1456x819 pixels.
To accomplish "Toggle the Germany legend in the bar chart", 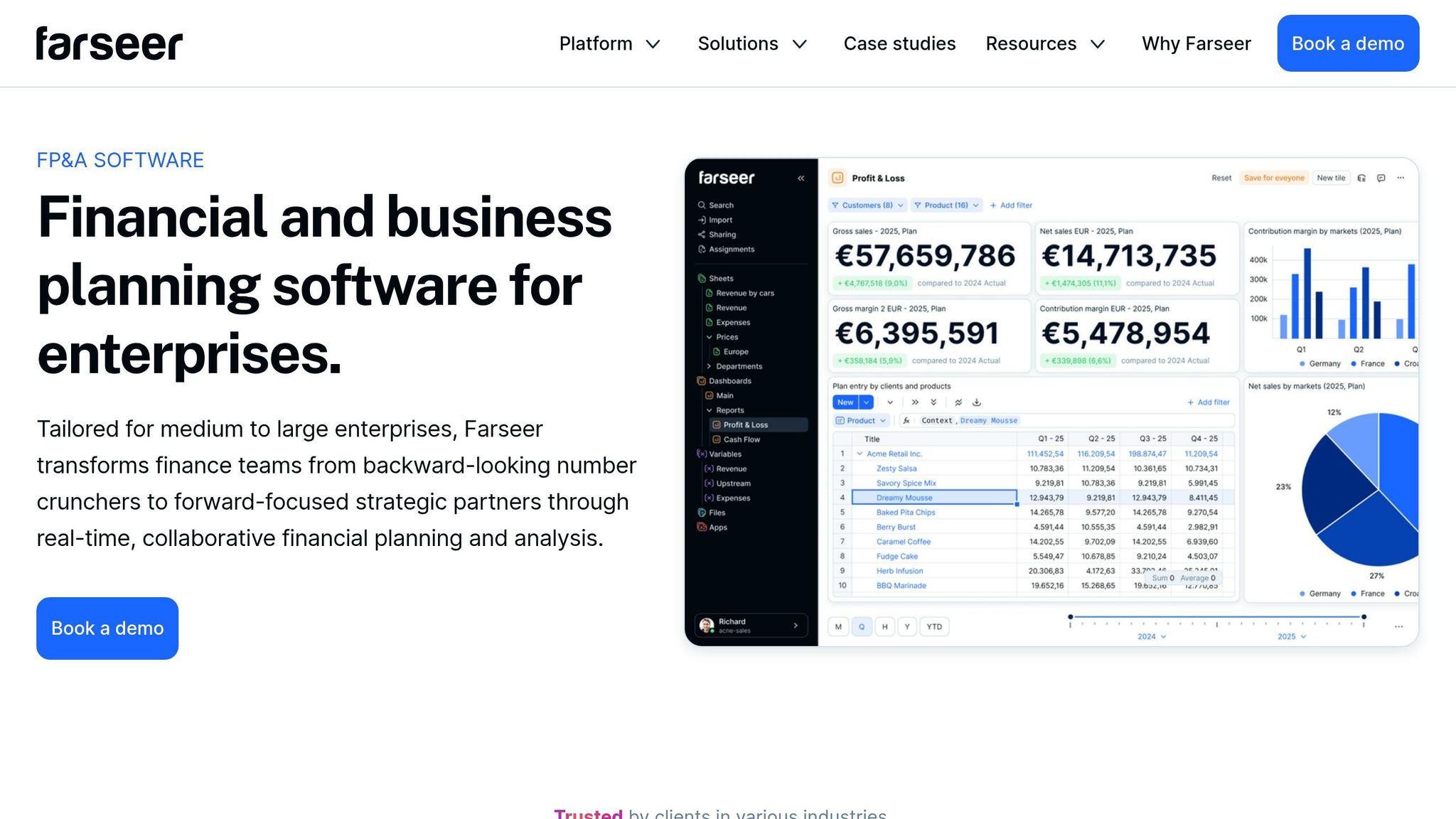I will tap(1320, 364).
